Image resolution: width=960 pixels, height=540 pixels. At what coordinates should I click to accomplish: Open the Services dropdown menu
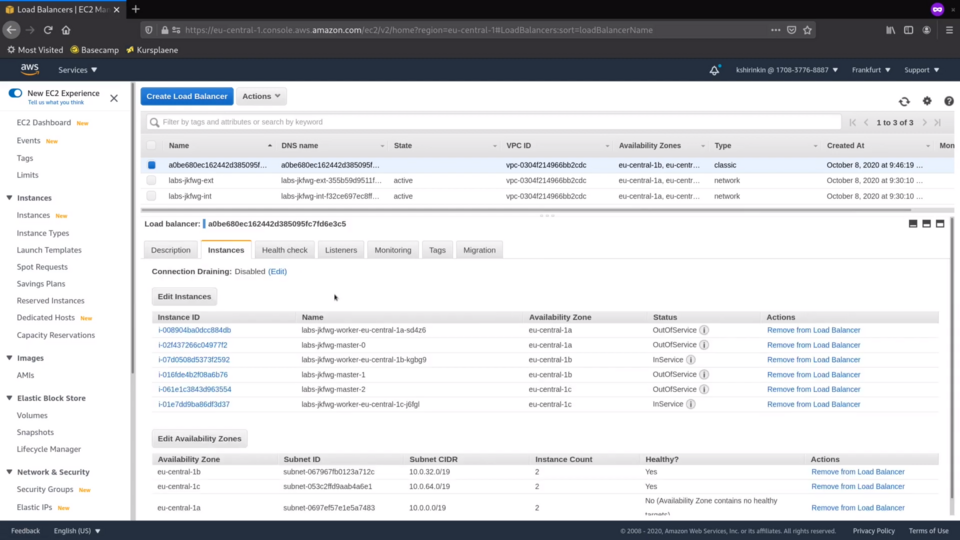click(77, 70)
